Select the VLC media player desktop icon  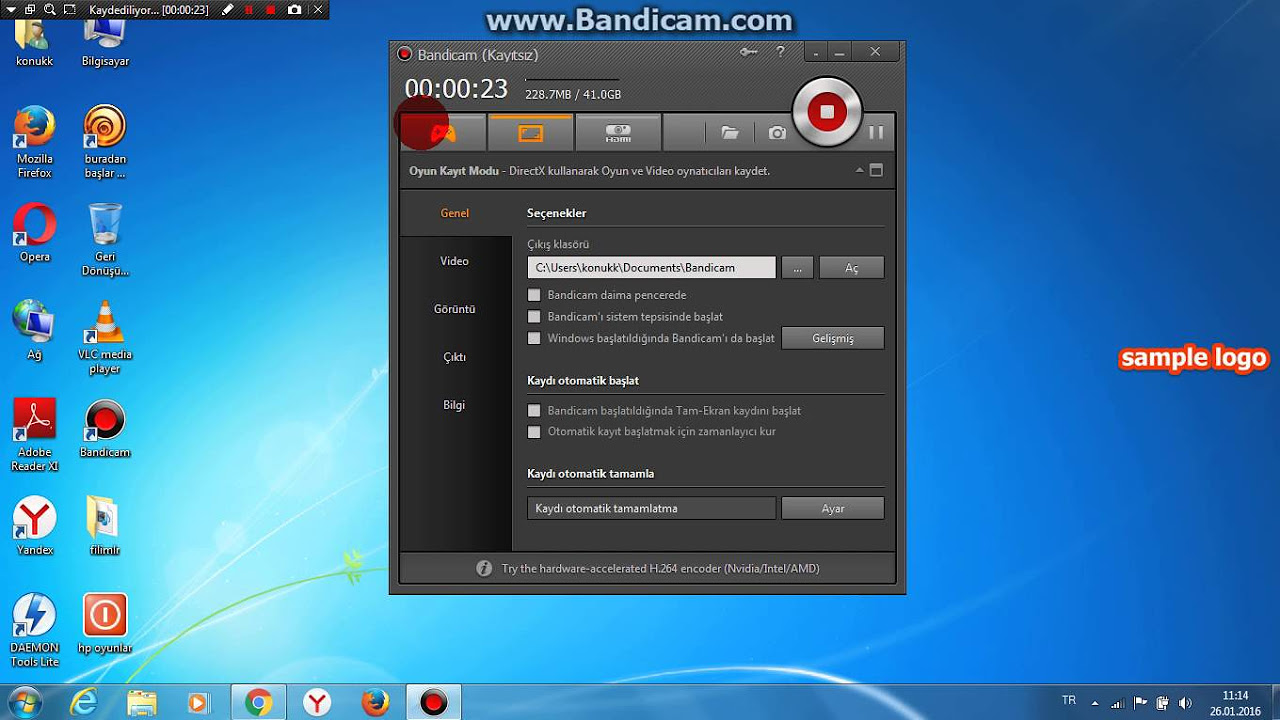click(x=105, y=337)
